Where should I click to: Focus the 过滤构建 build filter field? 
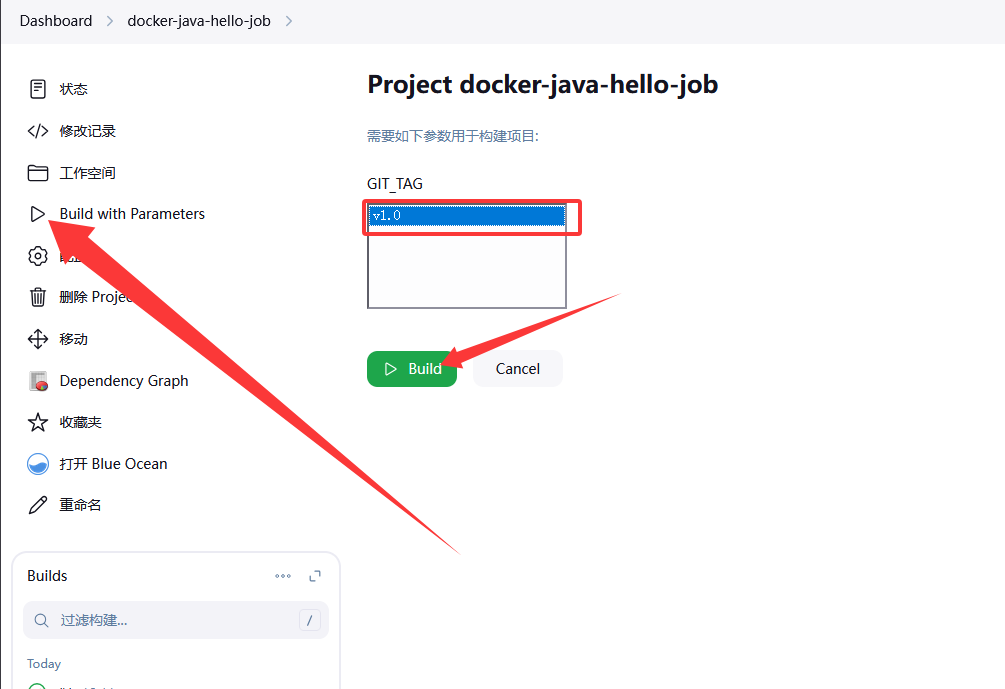[176, 620]
